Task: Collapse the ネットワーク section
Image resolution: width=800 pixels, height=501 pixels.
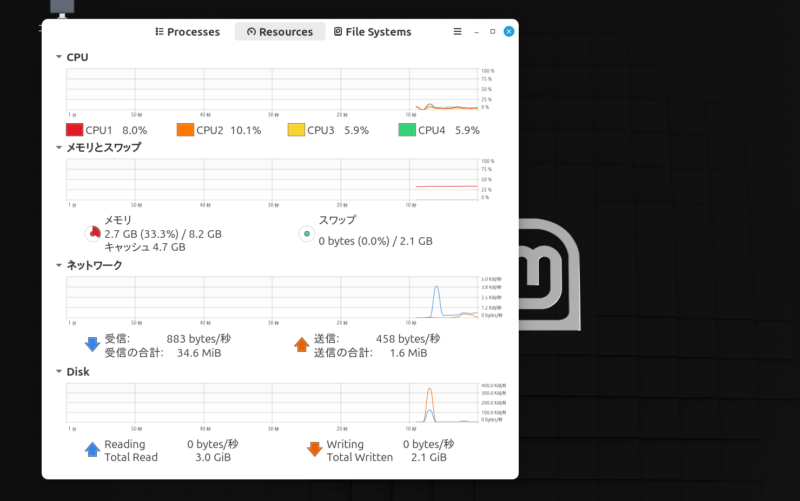Action: click(x=59, y=266)
